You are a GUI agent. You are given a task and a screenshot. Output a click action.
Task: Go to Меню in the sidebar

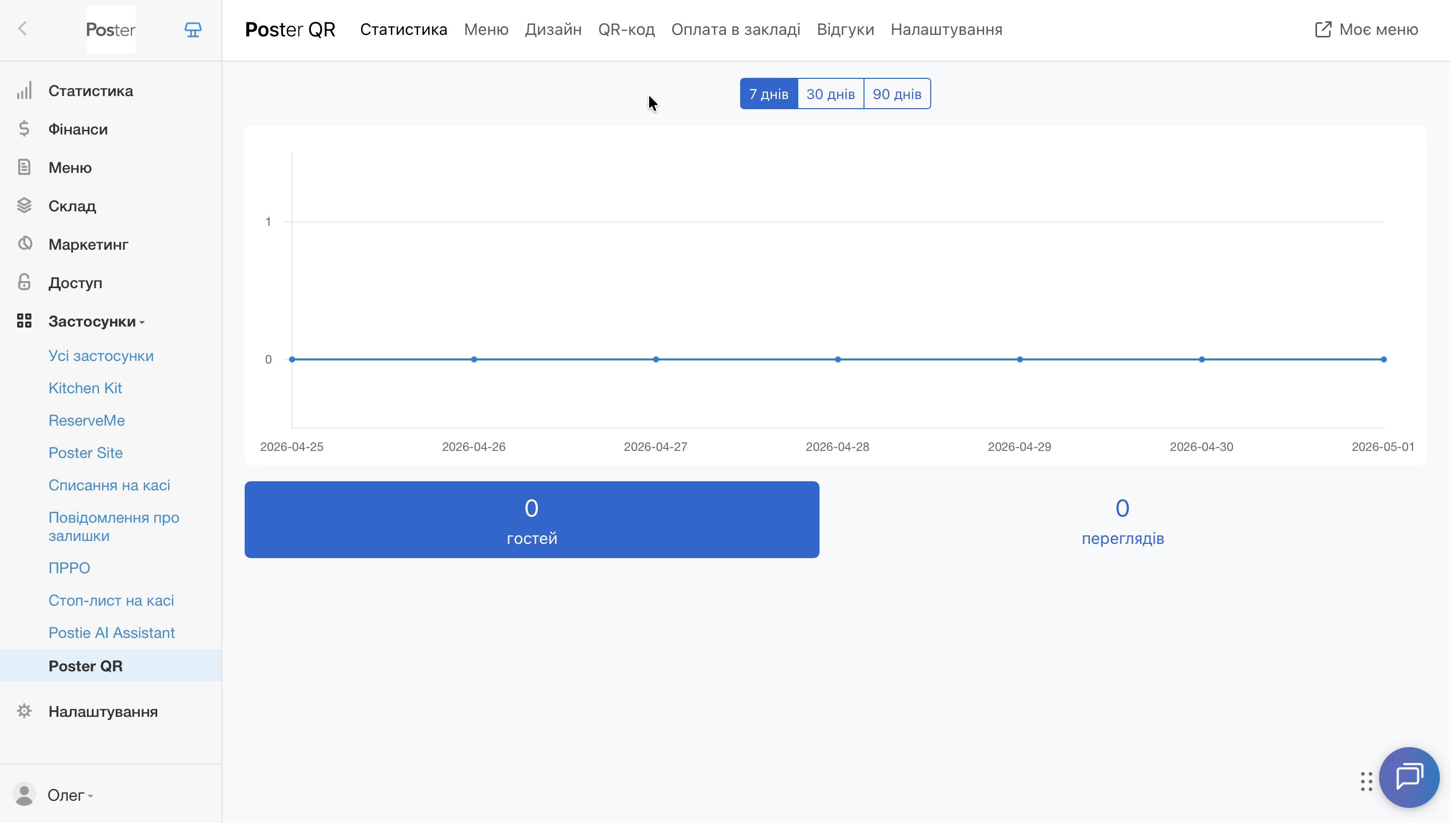click(70, 168)
